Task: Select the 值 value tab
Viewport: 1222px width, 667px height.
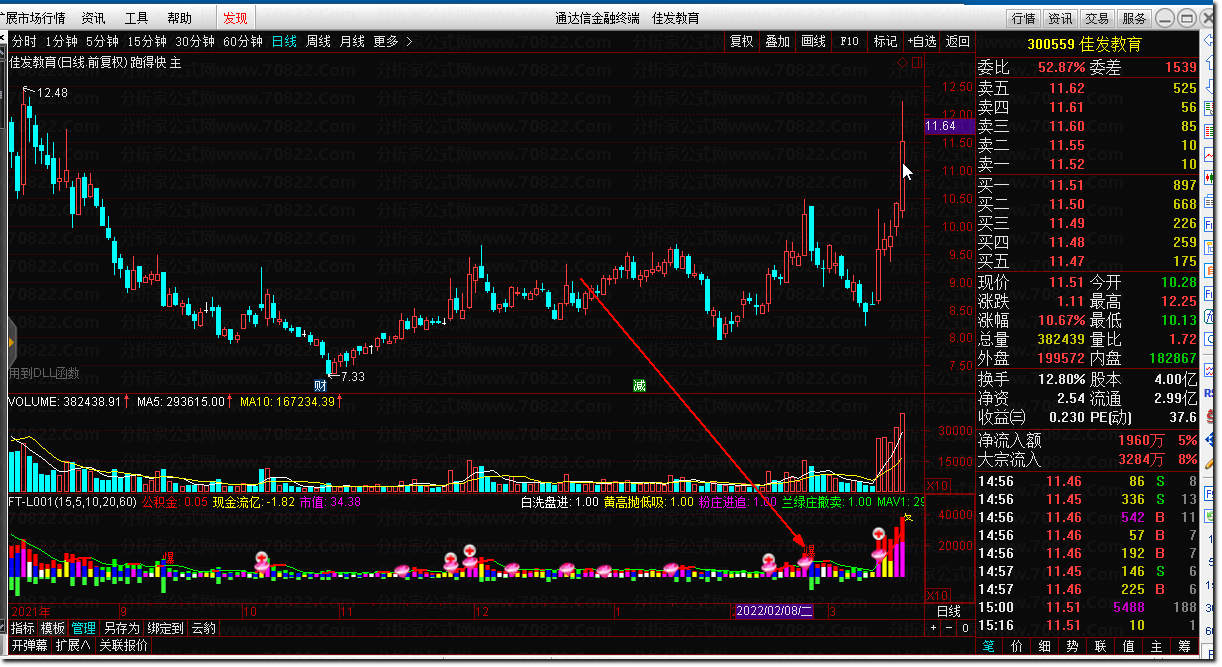Action: [1129, 646]
